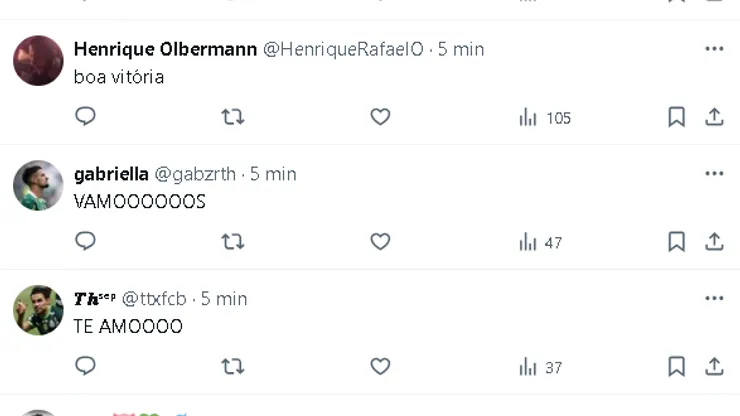The height and width of the screenshot is (416, 740).
Task: Share Henrique Olbermann's tweet
Action: (714, 117)
